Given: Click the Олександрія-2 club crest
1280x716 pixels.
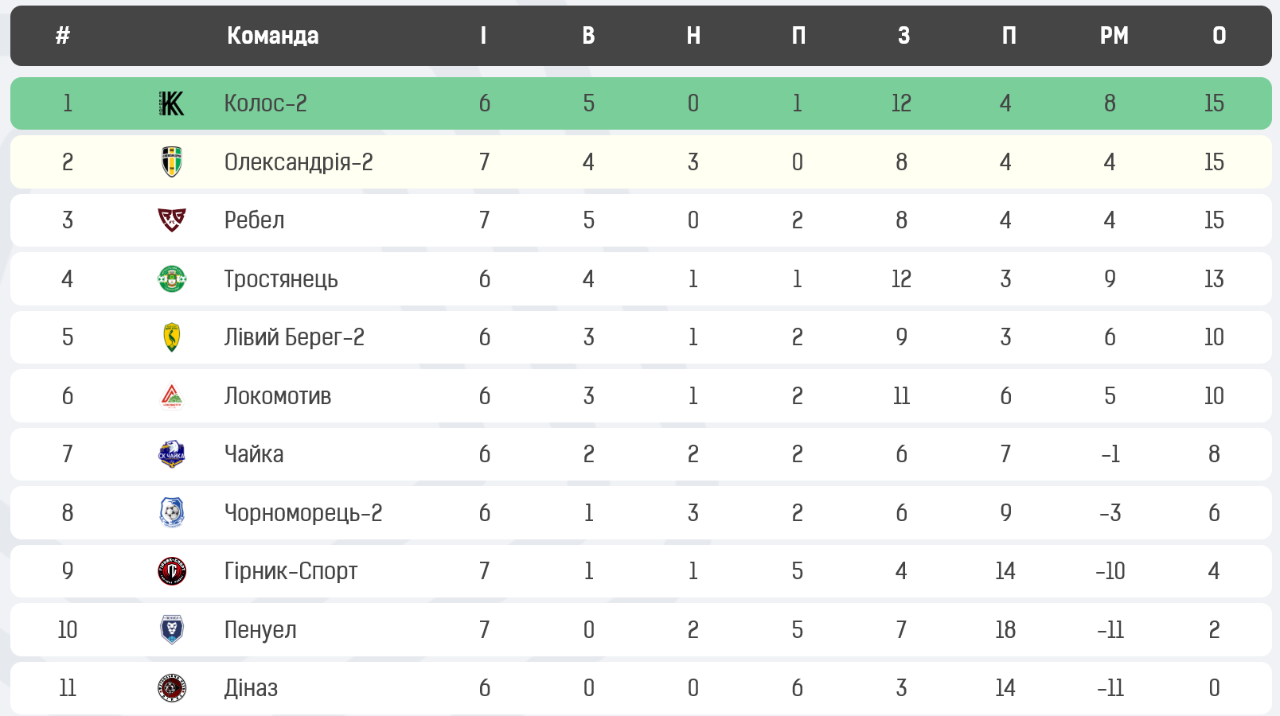Looking at the screenshot, I should coord(172,162).
